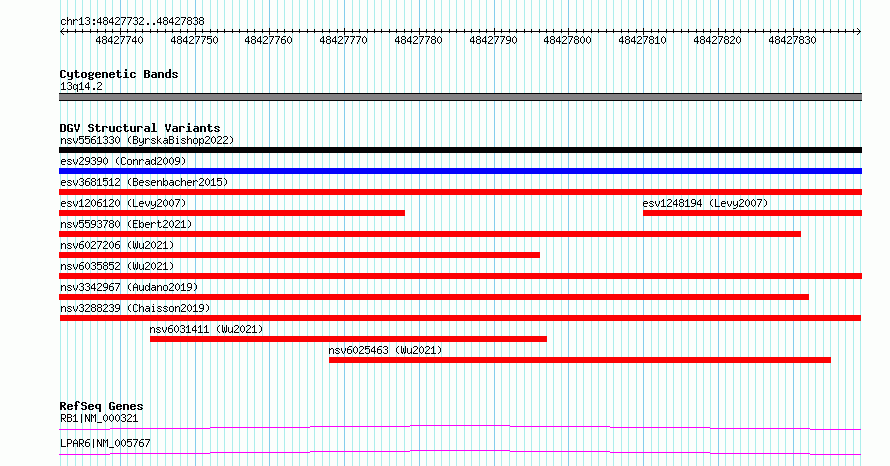The image size is (890, 466).
Task: Select the red nsv6025463 variant bar
Action: pos(580,360)
